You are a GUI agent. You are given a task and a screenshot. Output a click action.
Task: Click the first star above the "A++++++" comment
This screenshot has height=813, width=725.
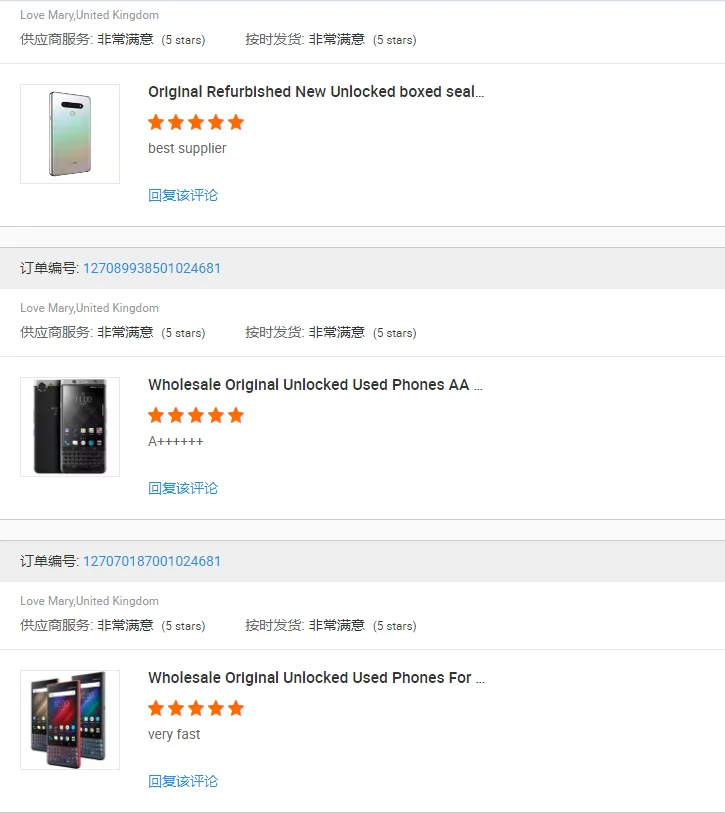point(156,416)
